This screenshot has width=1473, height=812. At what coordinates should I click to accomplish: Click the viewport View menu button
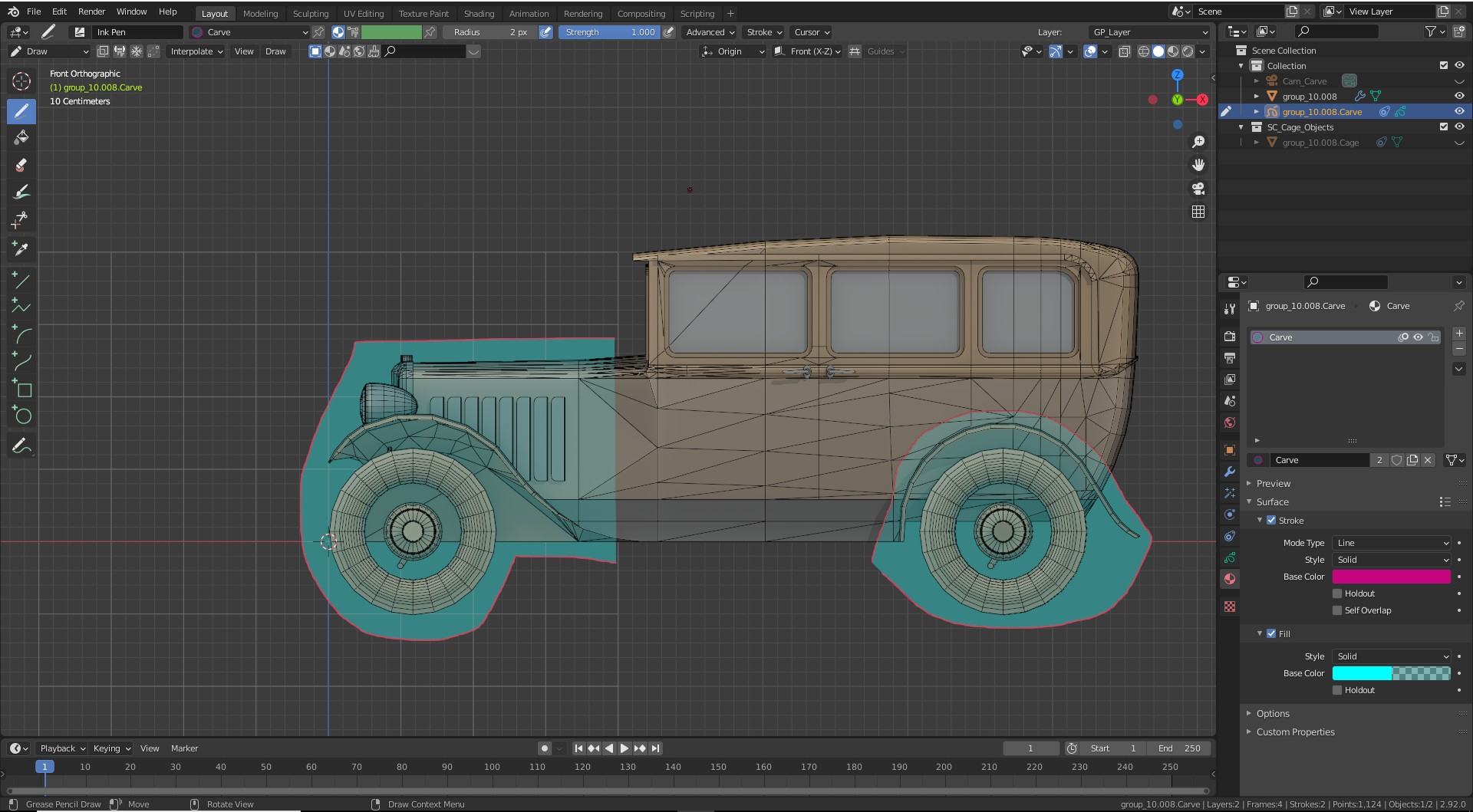pyautogui.click(x=244, y=51)
